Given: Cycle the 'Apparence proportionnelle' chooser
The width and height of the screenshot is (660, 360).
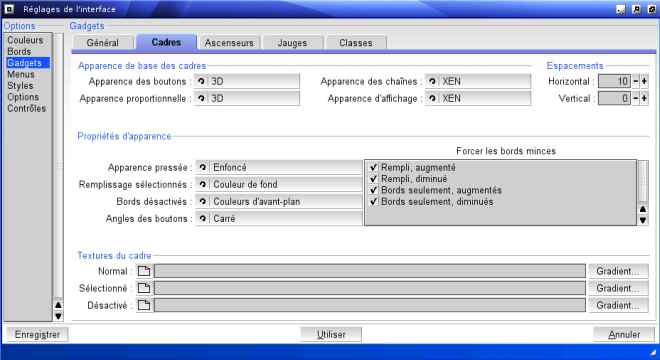Looking at the screenshot, I should click(x=247, y=99).
